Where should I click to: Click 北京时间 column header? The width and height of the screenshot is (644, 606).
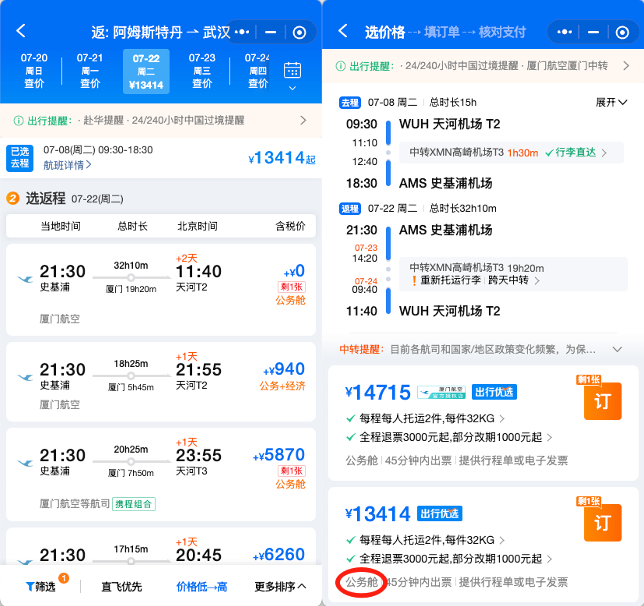tap(197, 226)
